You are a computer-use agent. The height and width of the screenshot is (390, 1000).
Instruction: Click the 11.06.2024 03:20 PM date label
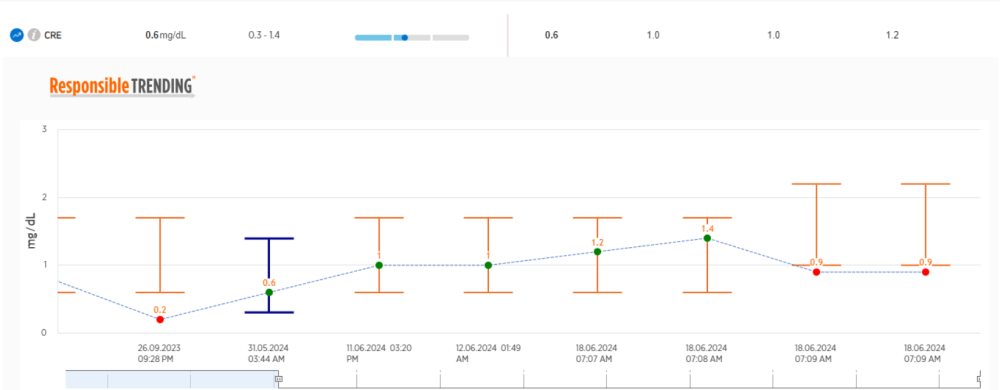(378, 354)
